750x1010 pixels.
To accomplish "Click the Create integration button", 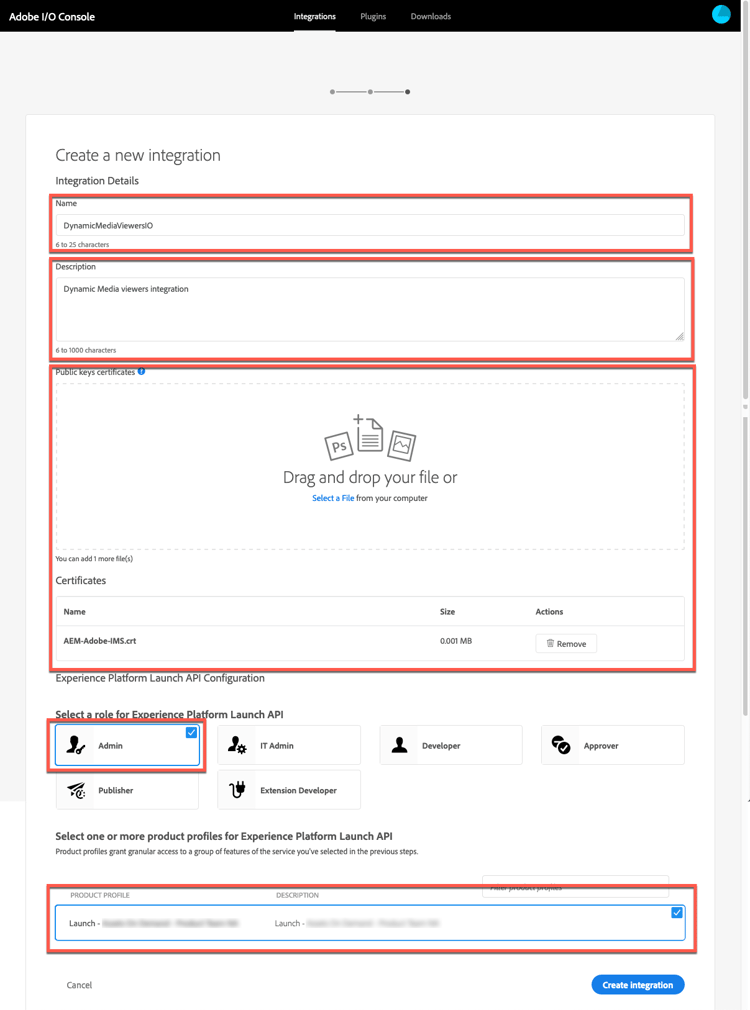I will 638,985.
